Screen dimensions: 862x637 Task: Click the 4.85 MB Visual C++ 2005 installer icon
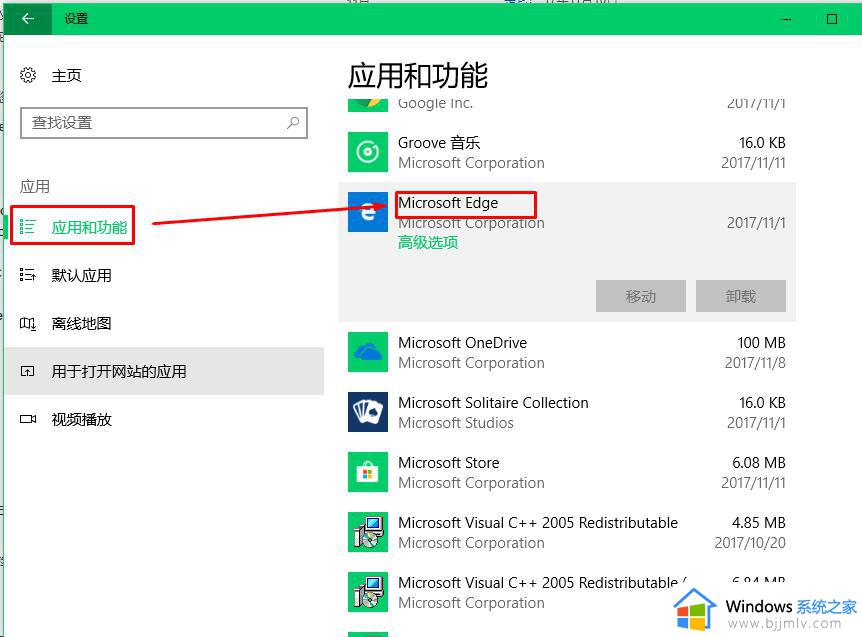(368, 531)
